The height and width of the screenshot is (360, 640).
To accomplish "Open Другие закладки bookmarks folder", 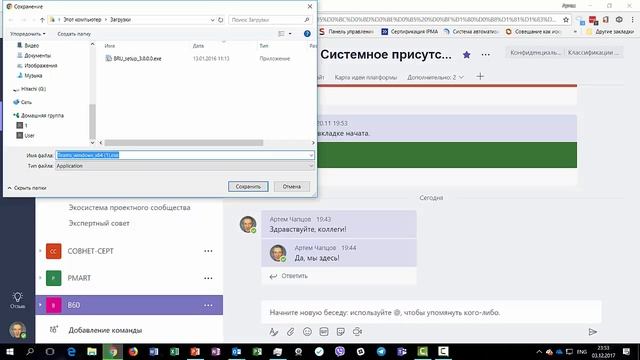I will [x=610, y=31].
